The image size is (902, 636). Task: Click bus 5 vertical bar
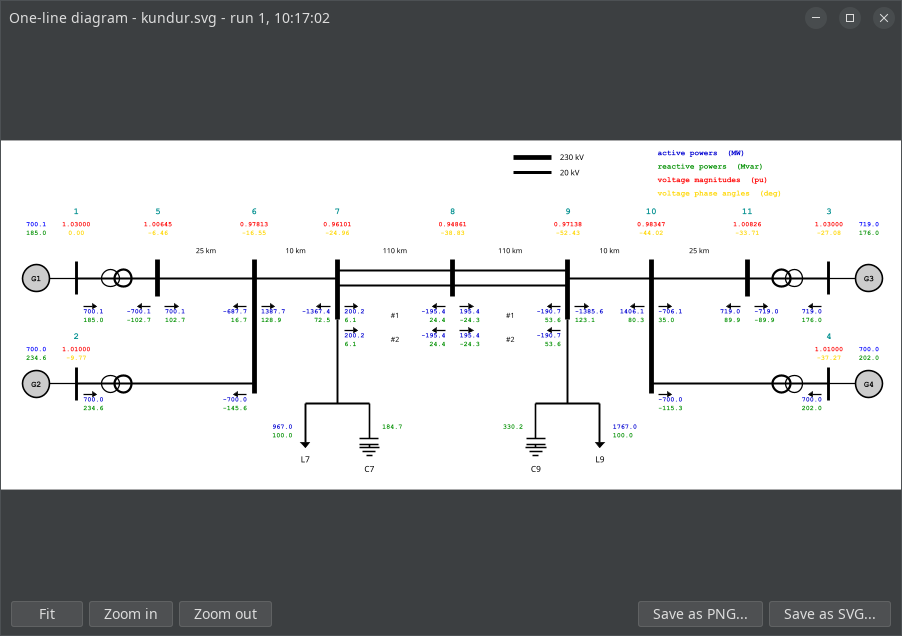pyautogui.click(x=158, y=278)
